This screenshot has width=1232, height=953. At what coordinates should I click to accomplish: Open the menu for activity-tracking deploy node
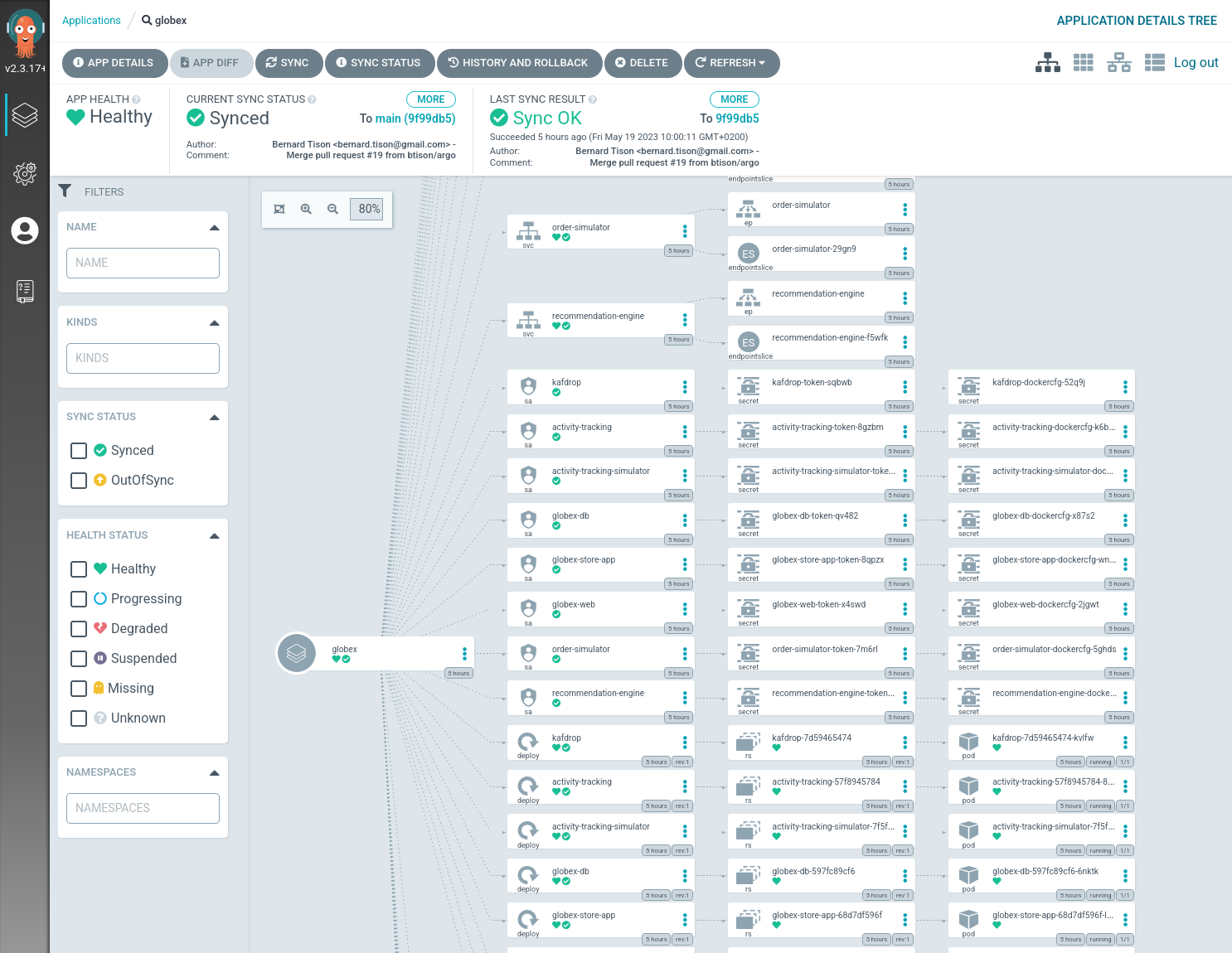click(685, 786)
